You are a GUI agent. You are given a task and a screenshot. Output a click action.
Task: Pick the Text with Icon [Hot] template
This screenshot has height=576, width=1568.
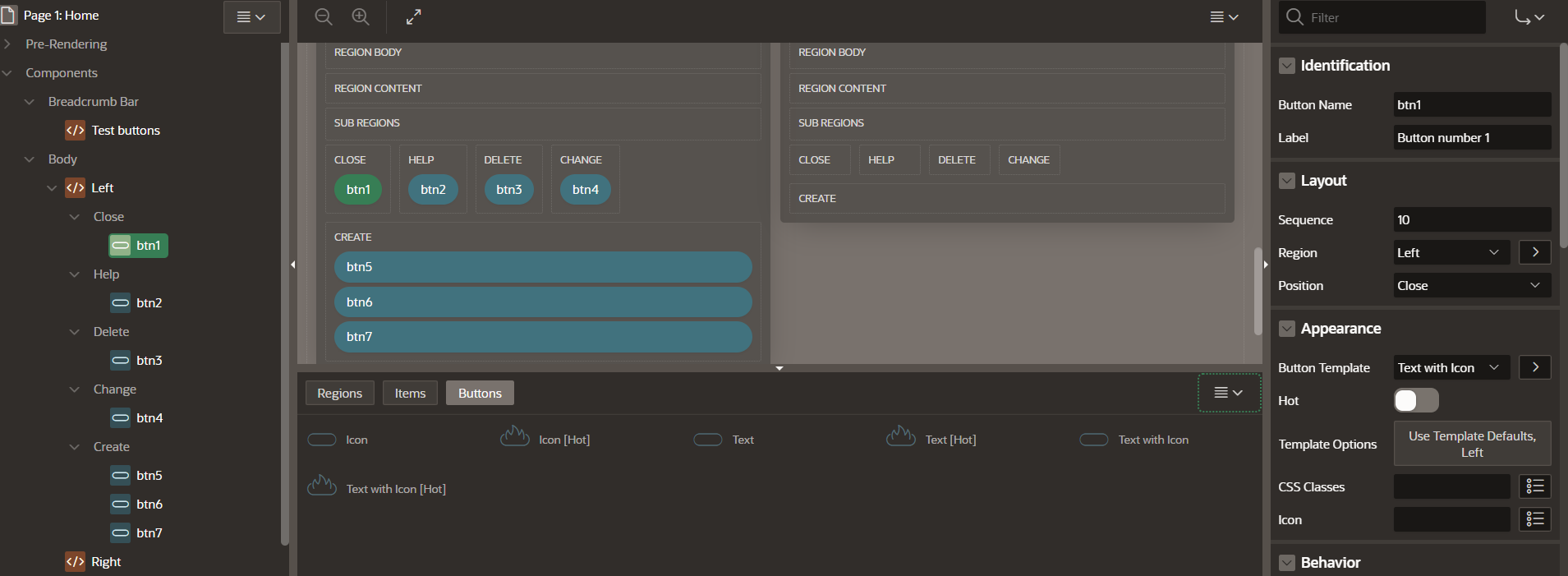376,487
